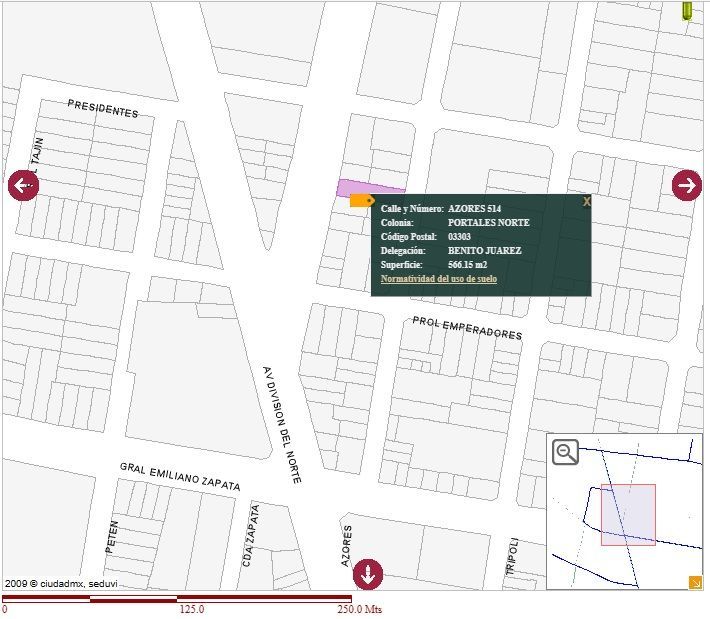Viewport: 710px width, 619px height.
Task: Select the highlighted purple parcel
Action: (x=371, y=187)
